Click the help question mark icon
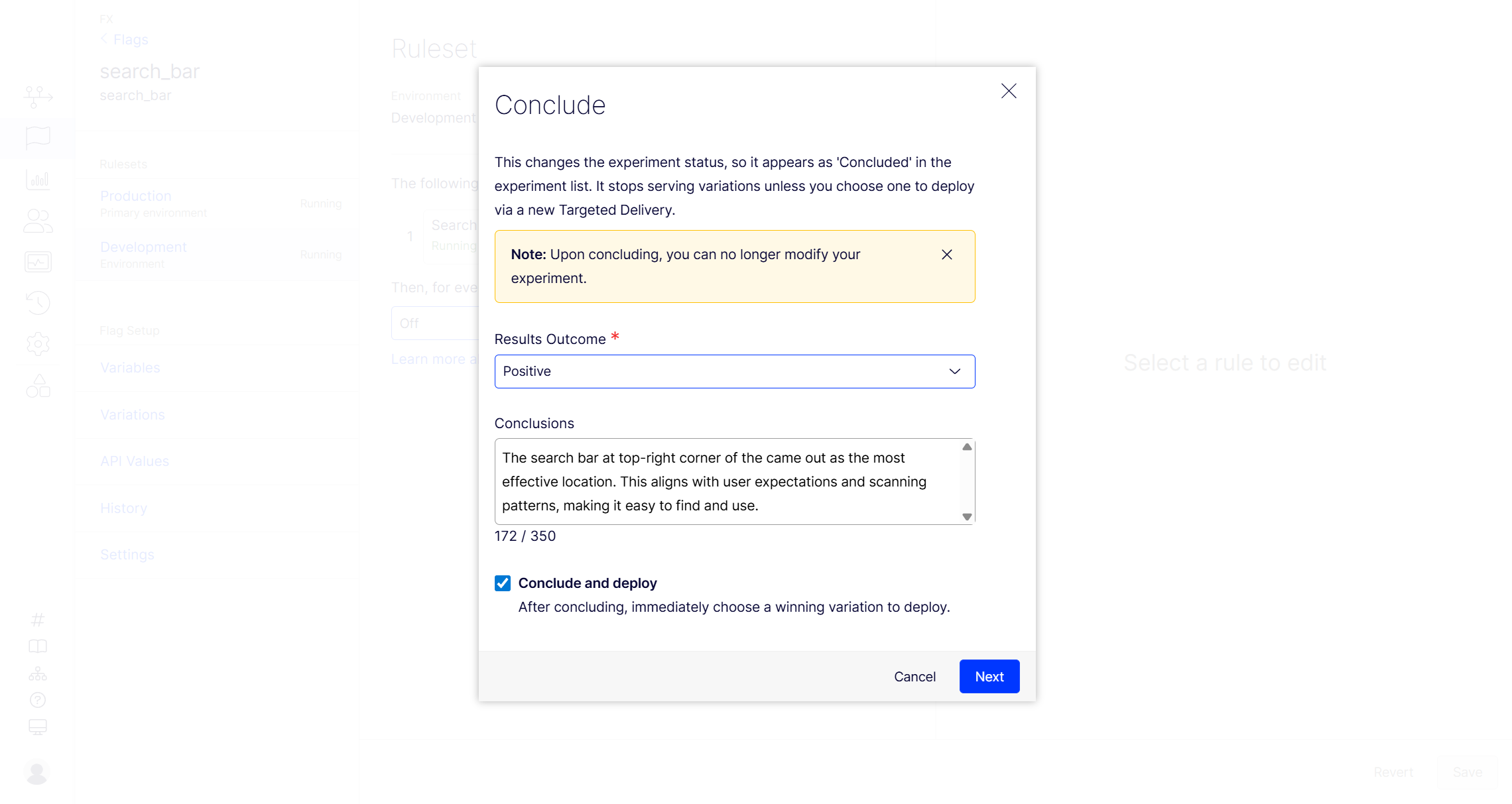1512x804 pixels. tap(38, 700)
